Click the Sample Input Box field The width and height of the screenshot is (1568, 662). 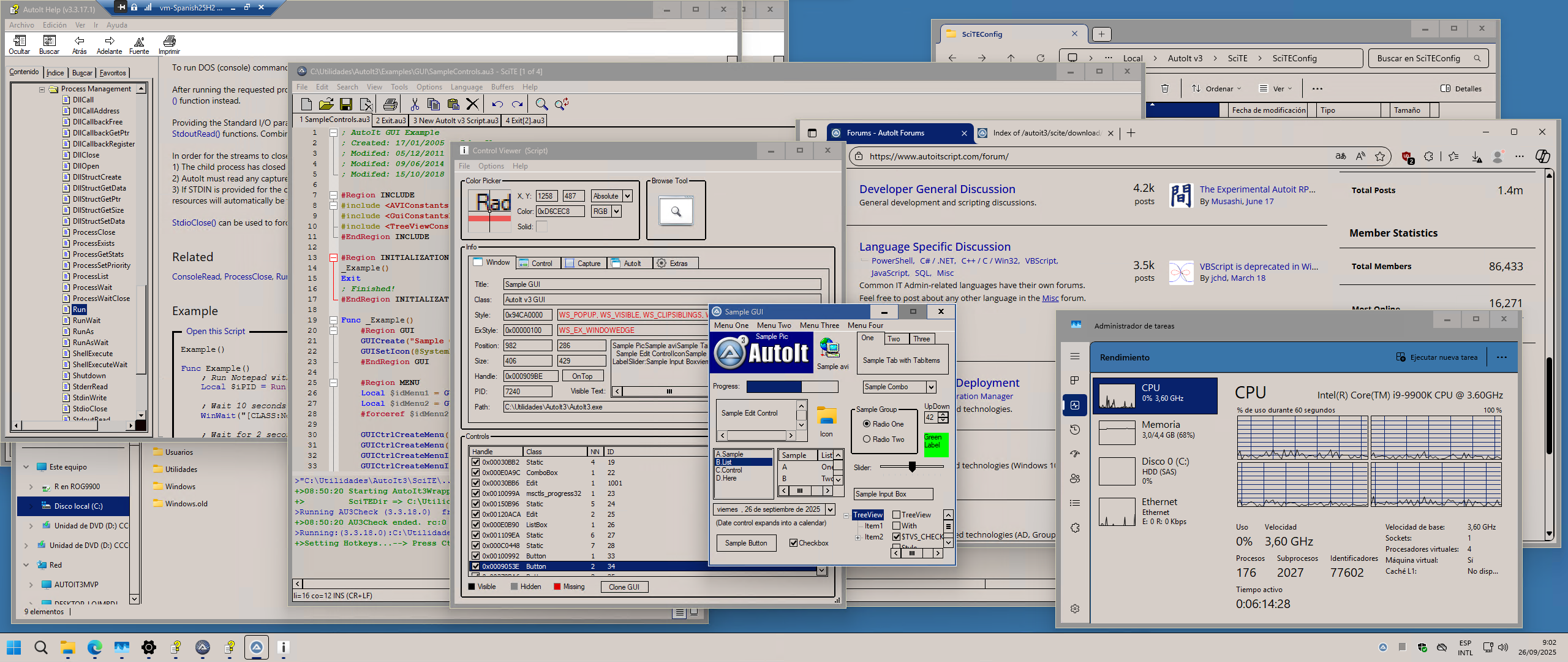(x=893, y=494)
